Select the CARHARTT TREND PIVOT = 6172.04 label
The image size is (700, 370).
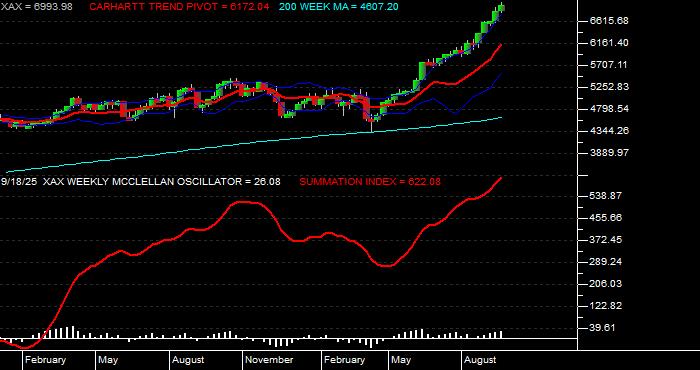click(179, 7)
